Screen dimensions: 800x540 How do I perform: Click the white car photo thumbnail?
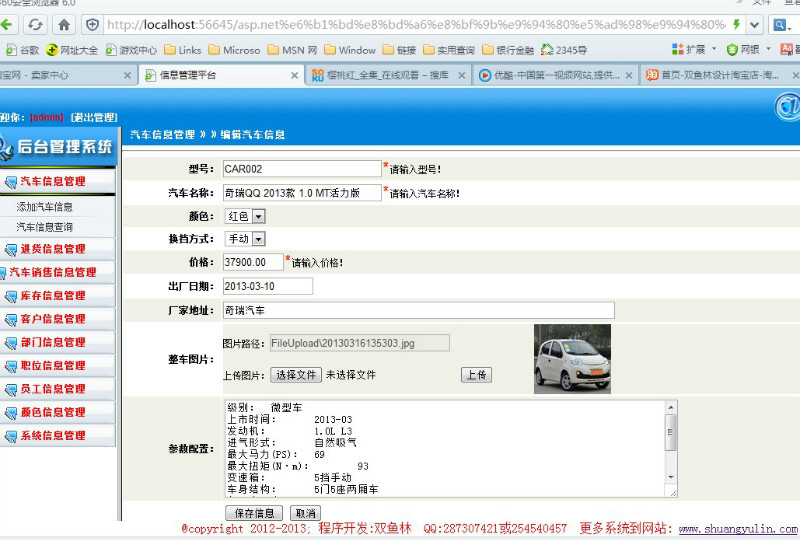tap(572, 359)
